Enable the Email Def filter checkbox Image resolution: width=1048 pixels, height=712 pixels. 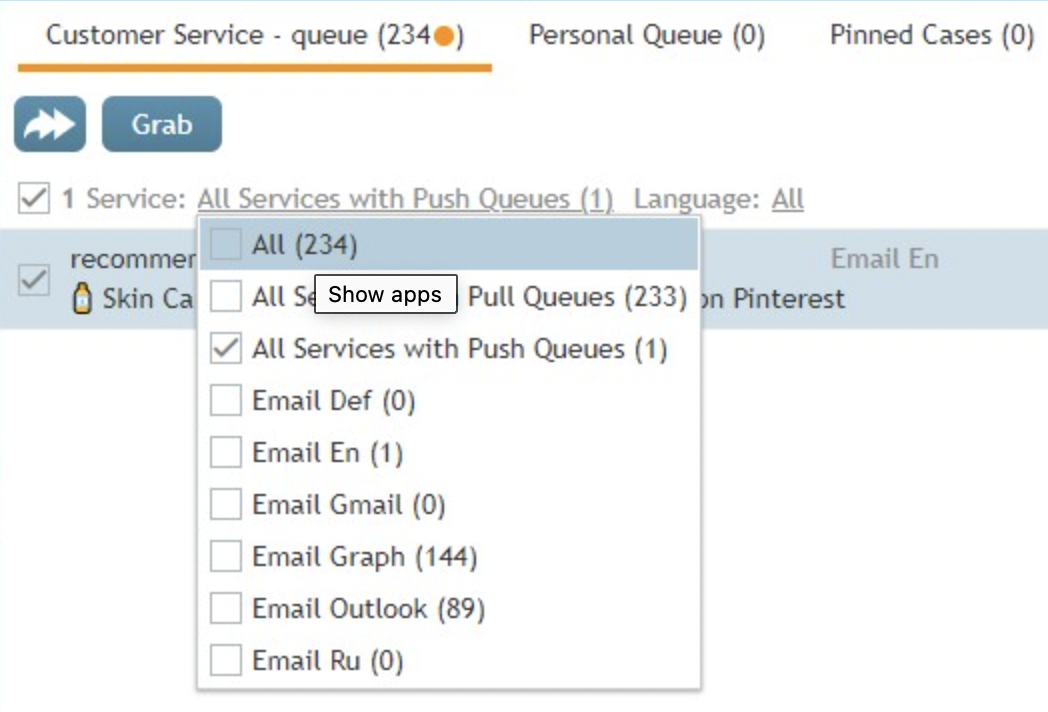pos(226,401)
